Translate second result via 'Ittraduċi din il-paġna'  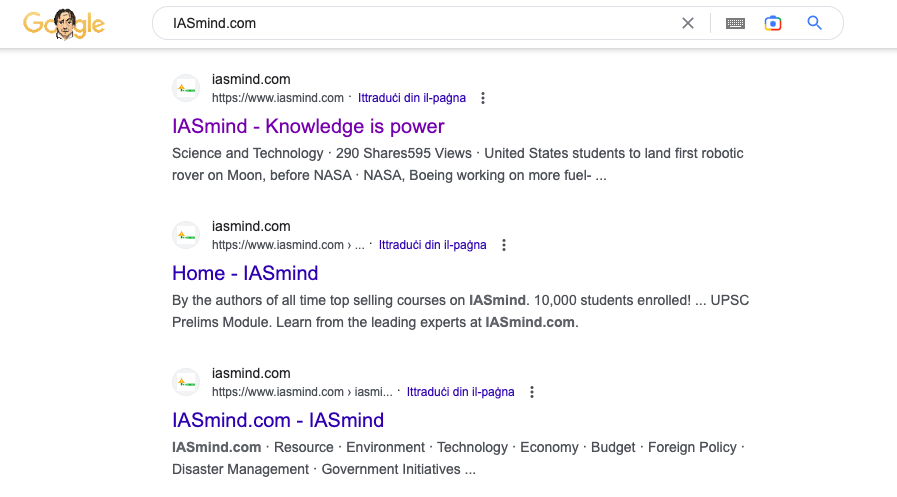coord(432,245)
